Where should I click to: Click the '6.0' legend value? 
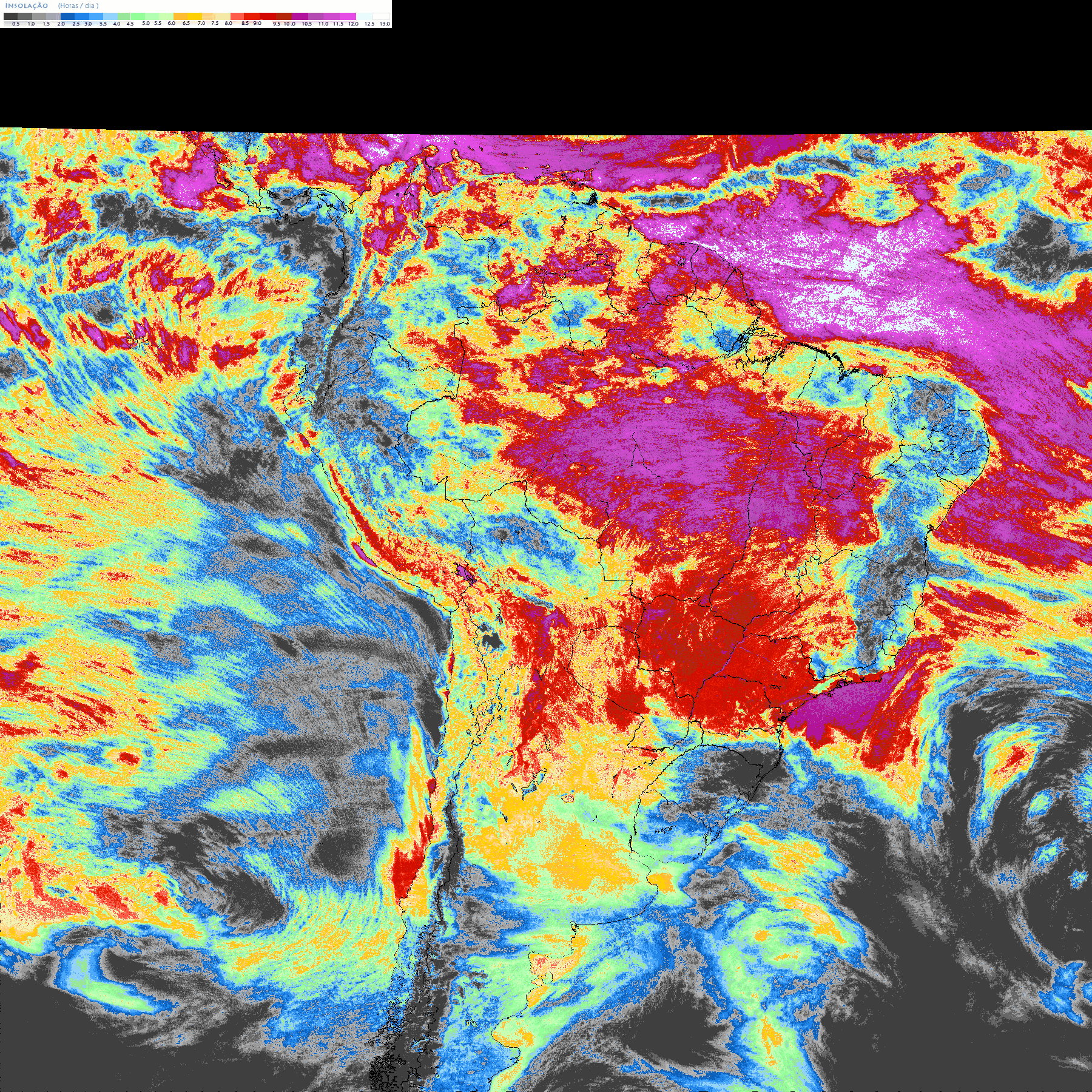pos(171,23)
